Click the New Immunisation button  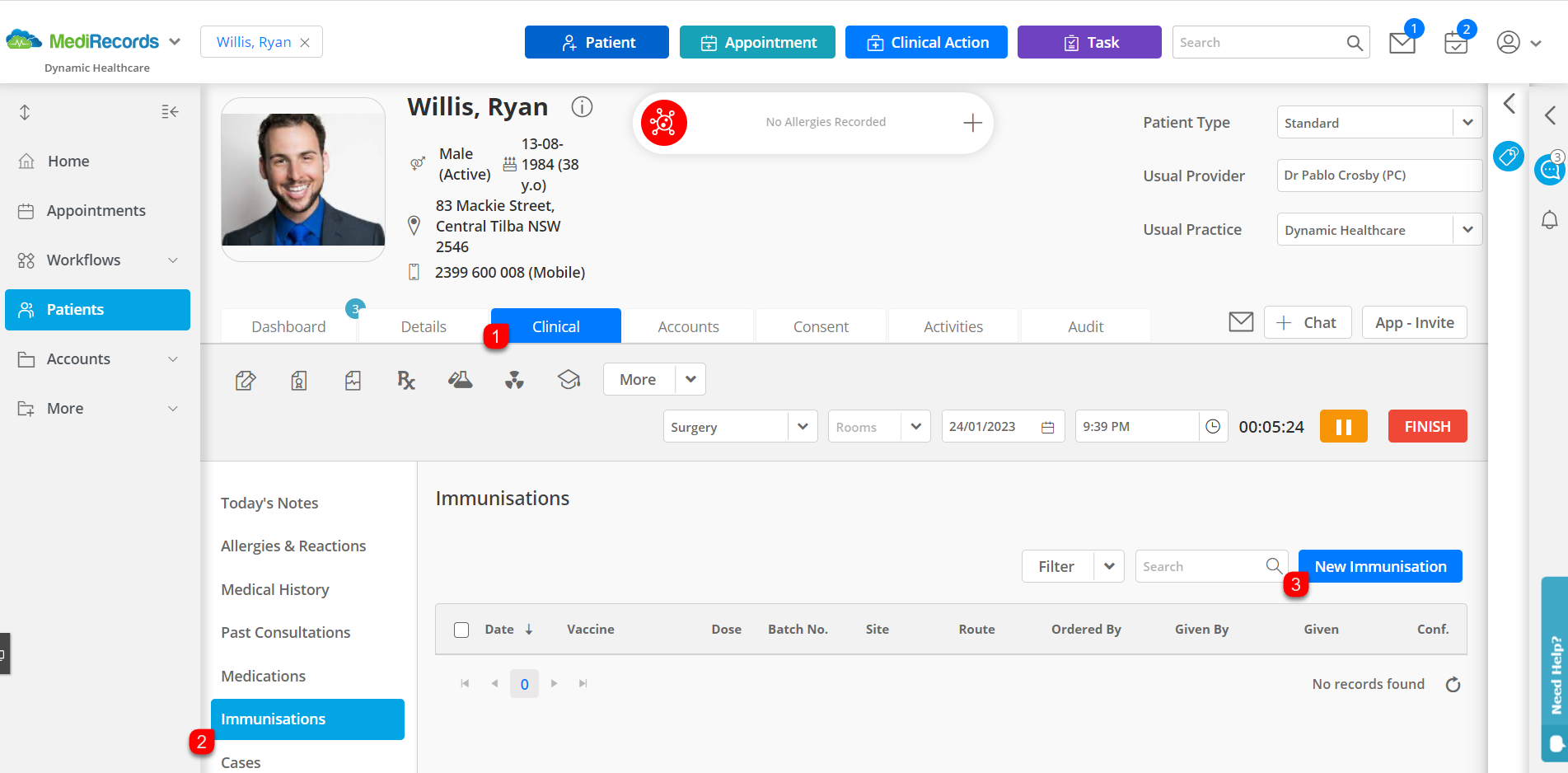click(1380, 566)
